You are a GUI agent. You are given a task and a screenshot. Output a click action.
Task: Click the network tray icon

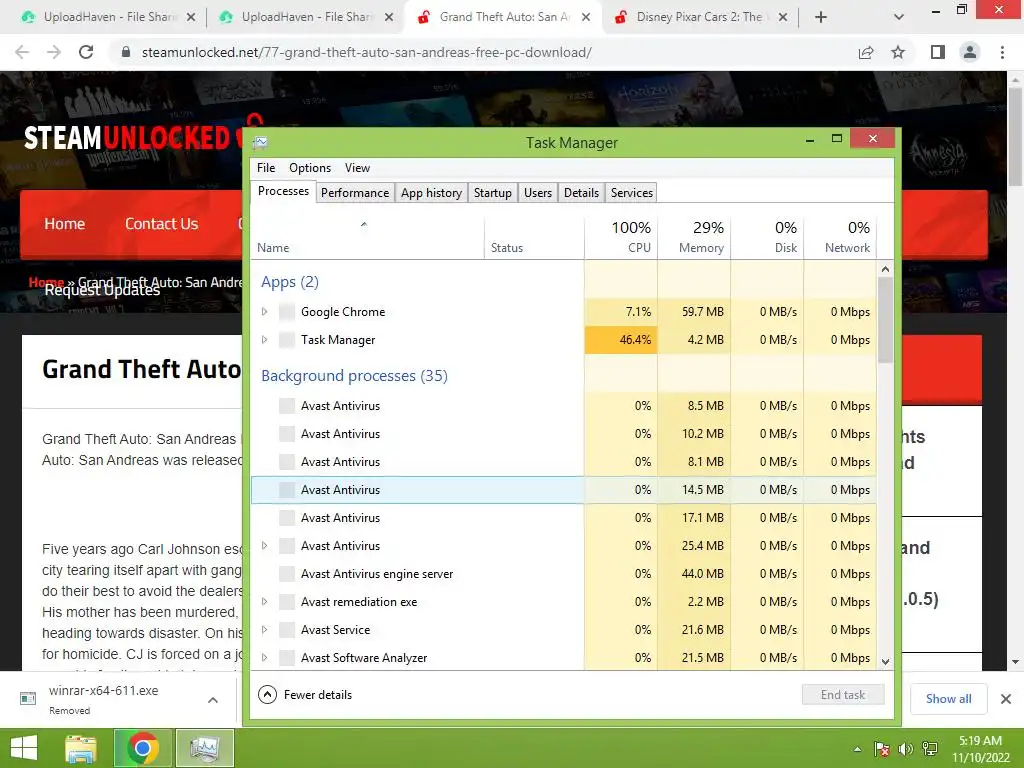[x=930, y=749]
